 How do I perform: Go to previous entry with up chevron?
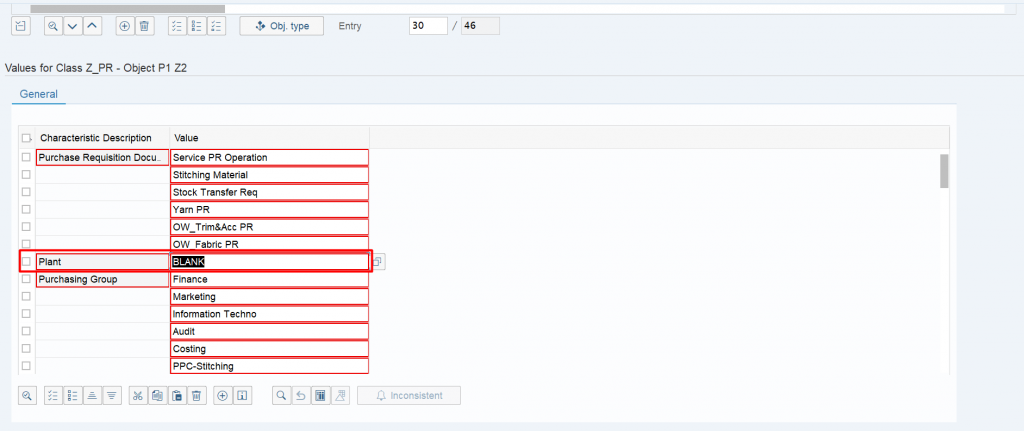[92, 26]
